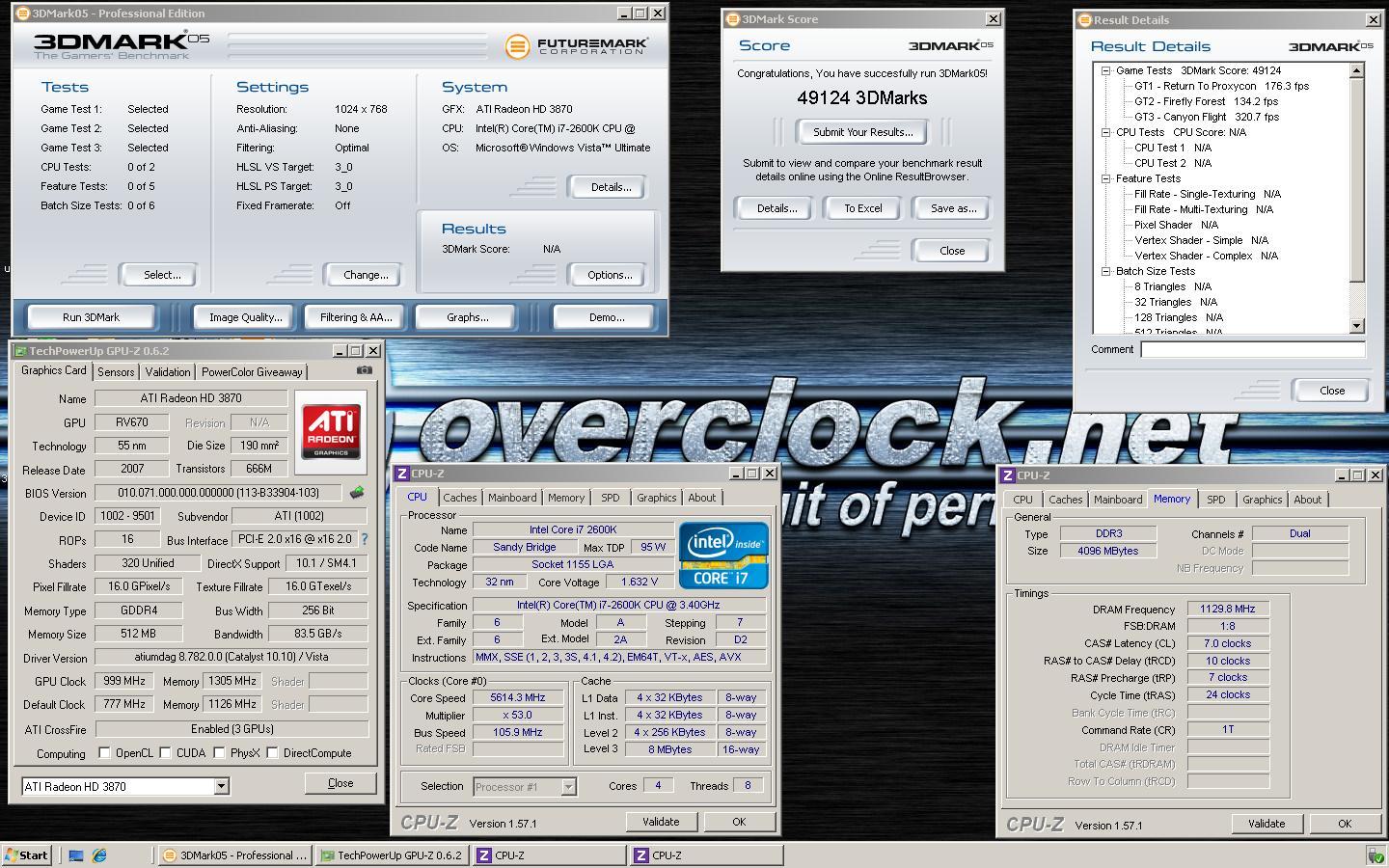Click the GPU-Z title bar icon

click(20, 351)
